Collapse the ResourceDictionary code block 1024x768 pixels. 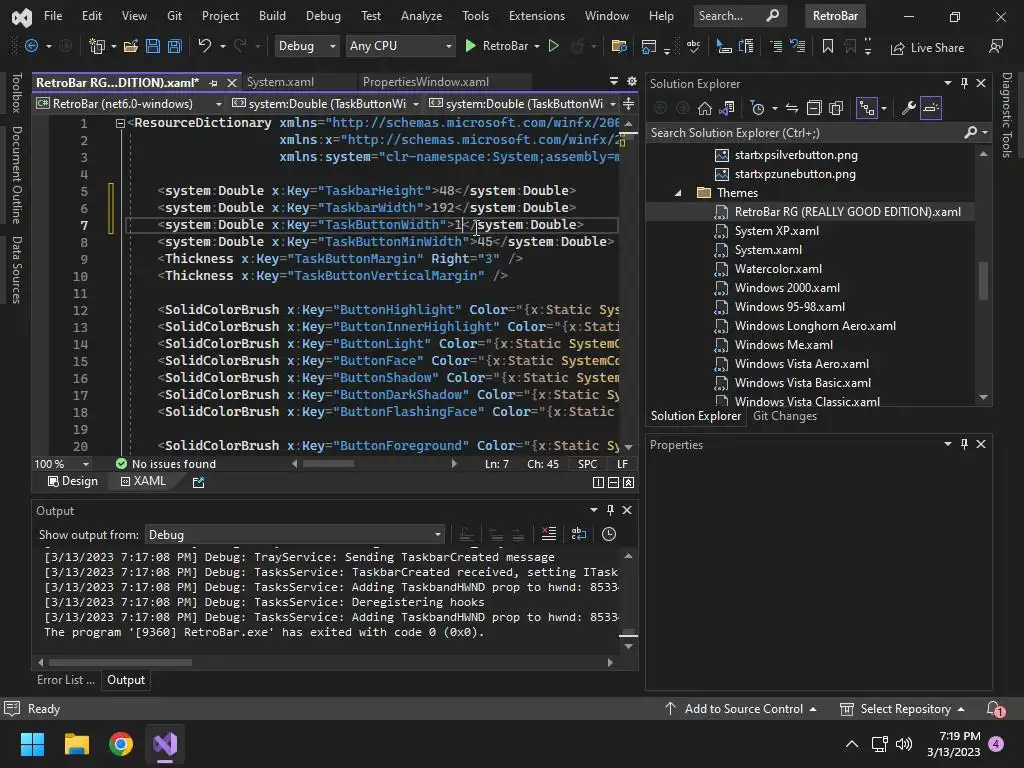coord(120,123)
